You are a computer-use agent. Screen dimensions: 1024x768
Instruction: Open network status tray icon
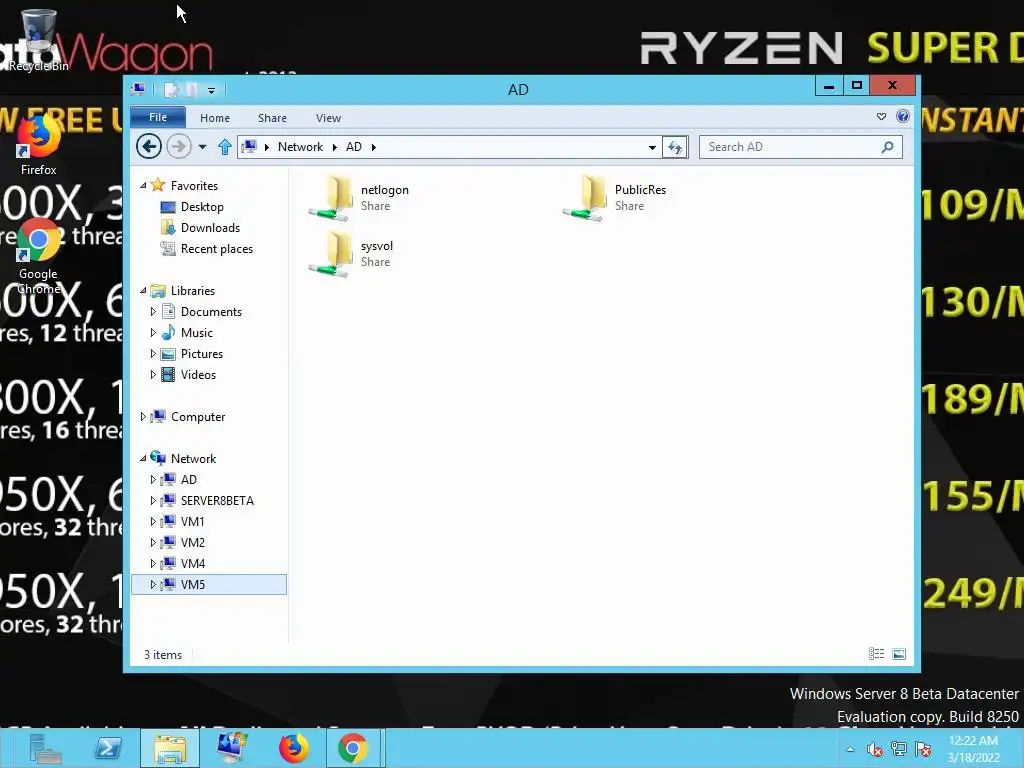pyautogui.click(x=899, y=749)
